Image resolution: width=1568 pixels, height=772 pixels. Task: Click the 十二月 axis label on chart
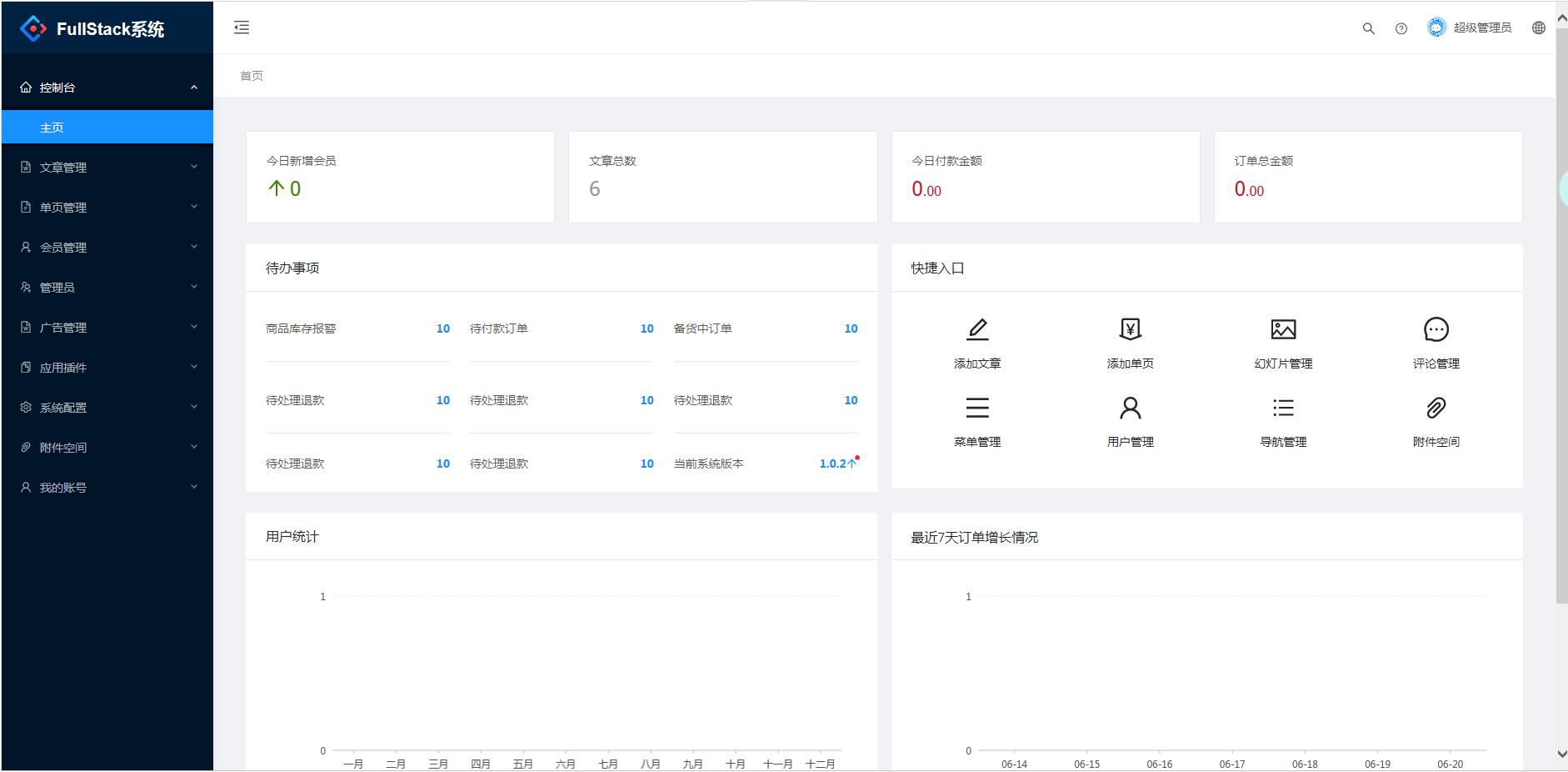coord(820,764)
